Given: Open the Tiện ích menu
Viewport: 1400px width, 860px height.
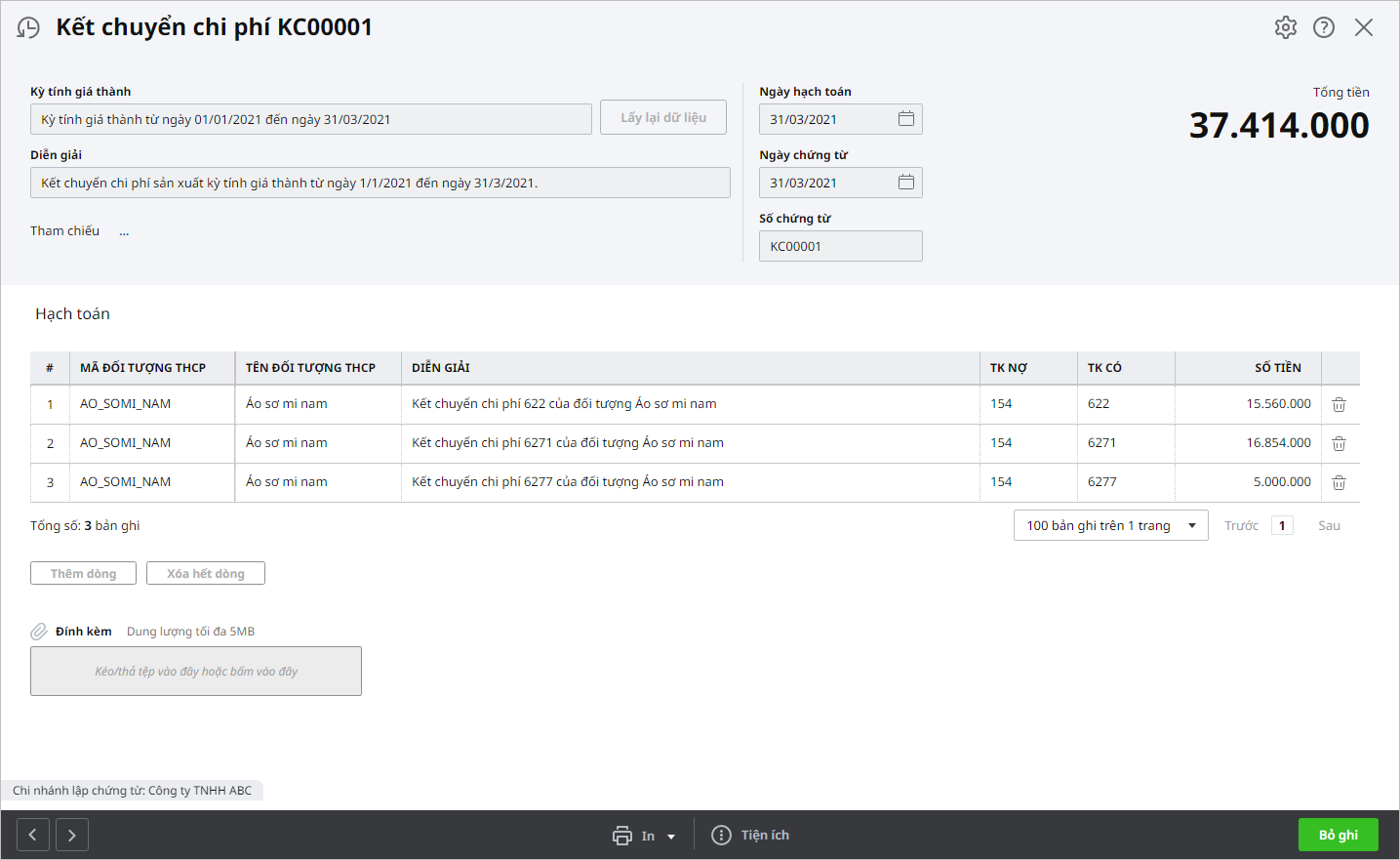Looking at the screenshot, I should coord(751,836).
